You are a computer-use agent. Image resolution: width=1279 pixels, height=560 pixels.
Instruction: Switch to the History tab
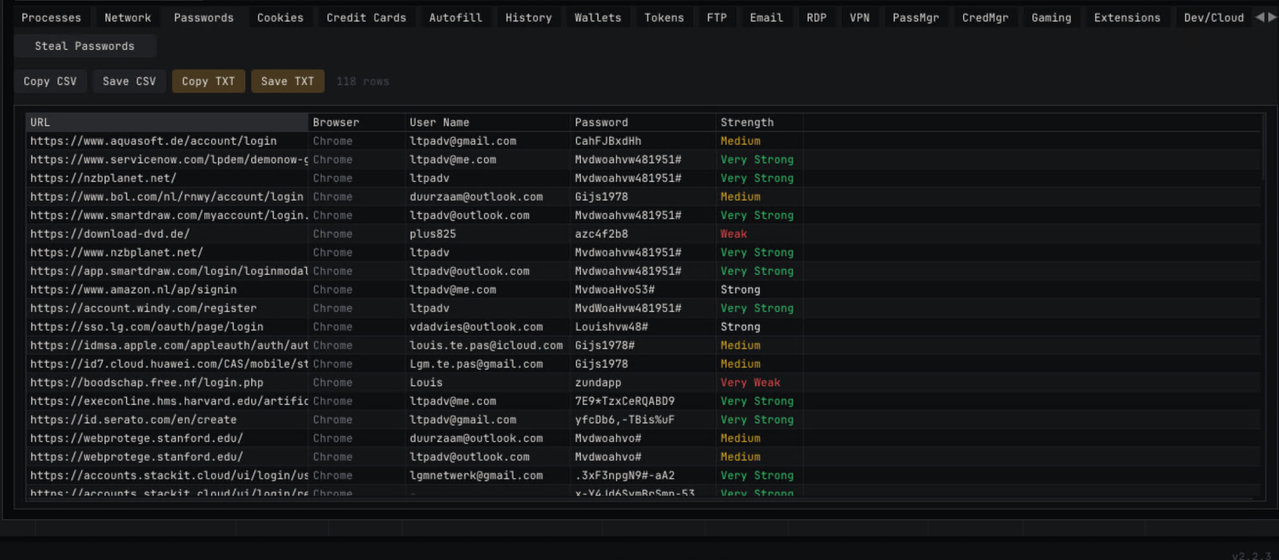(528, 17)
